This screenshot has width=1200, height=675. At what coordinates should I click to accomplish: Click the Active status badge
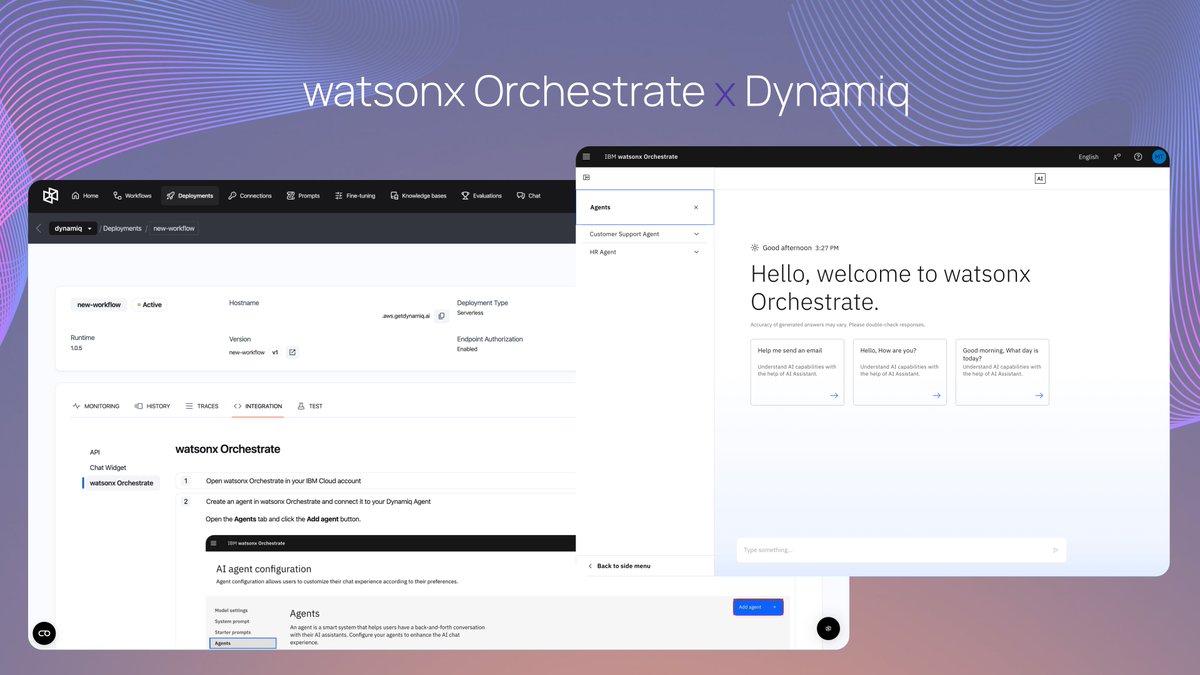pos(150,305)
